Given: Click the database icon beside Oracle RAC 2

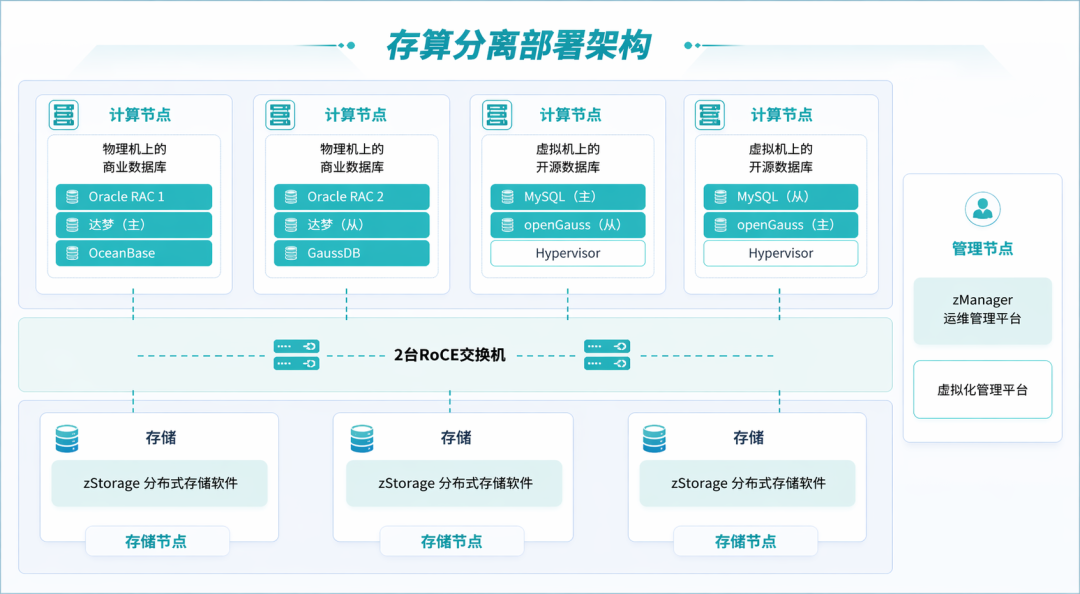Looking at the screenshot, I should tap(291, 197).
